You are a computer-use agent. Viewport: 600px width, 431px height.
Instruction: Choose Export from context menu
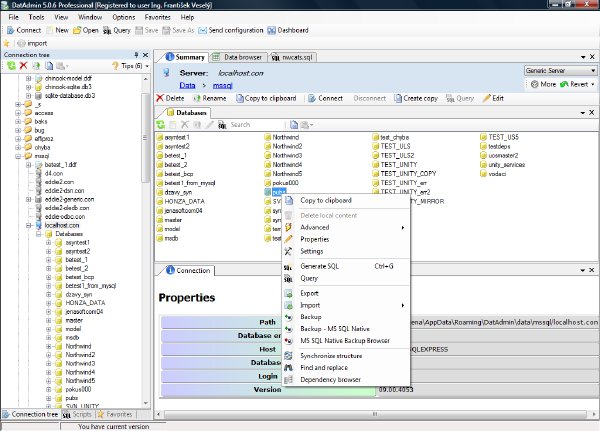click(x=346, y=294)
